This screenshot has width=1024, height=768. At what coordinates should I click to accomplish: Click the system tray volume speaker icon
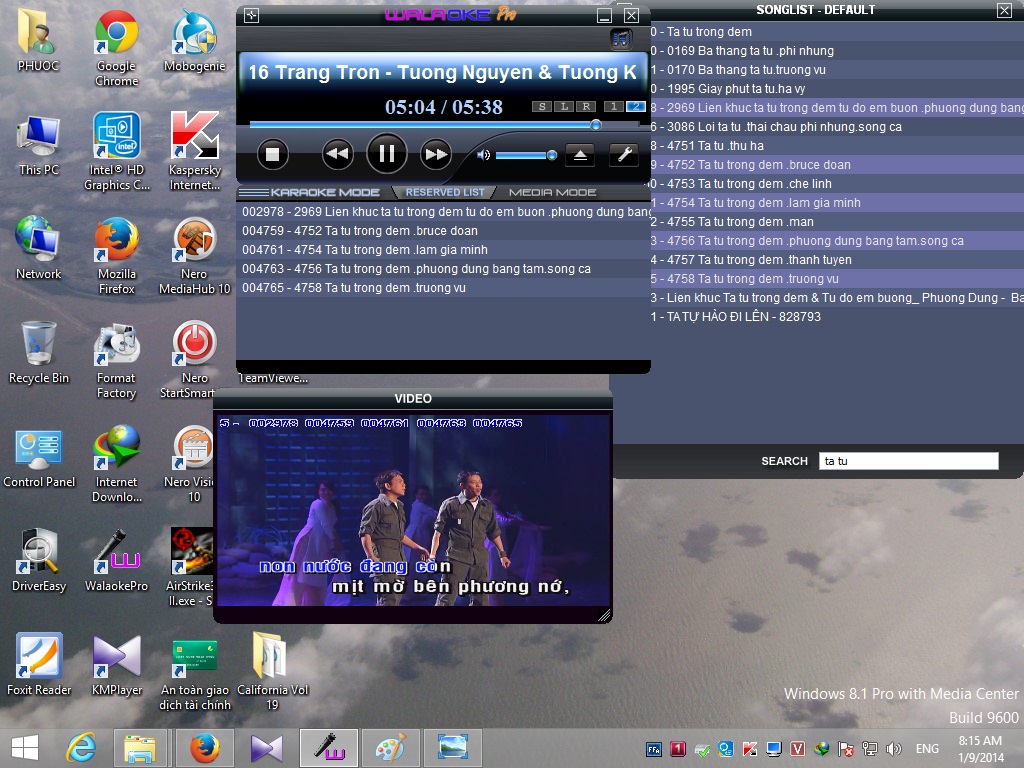(x=893, y=748)
